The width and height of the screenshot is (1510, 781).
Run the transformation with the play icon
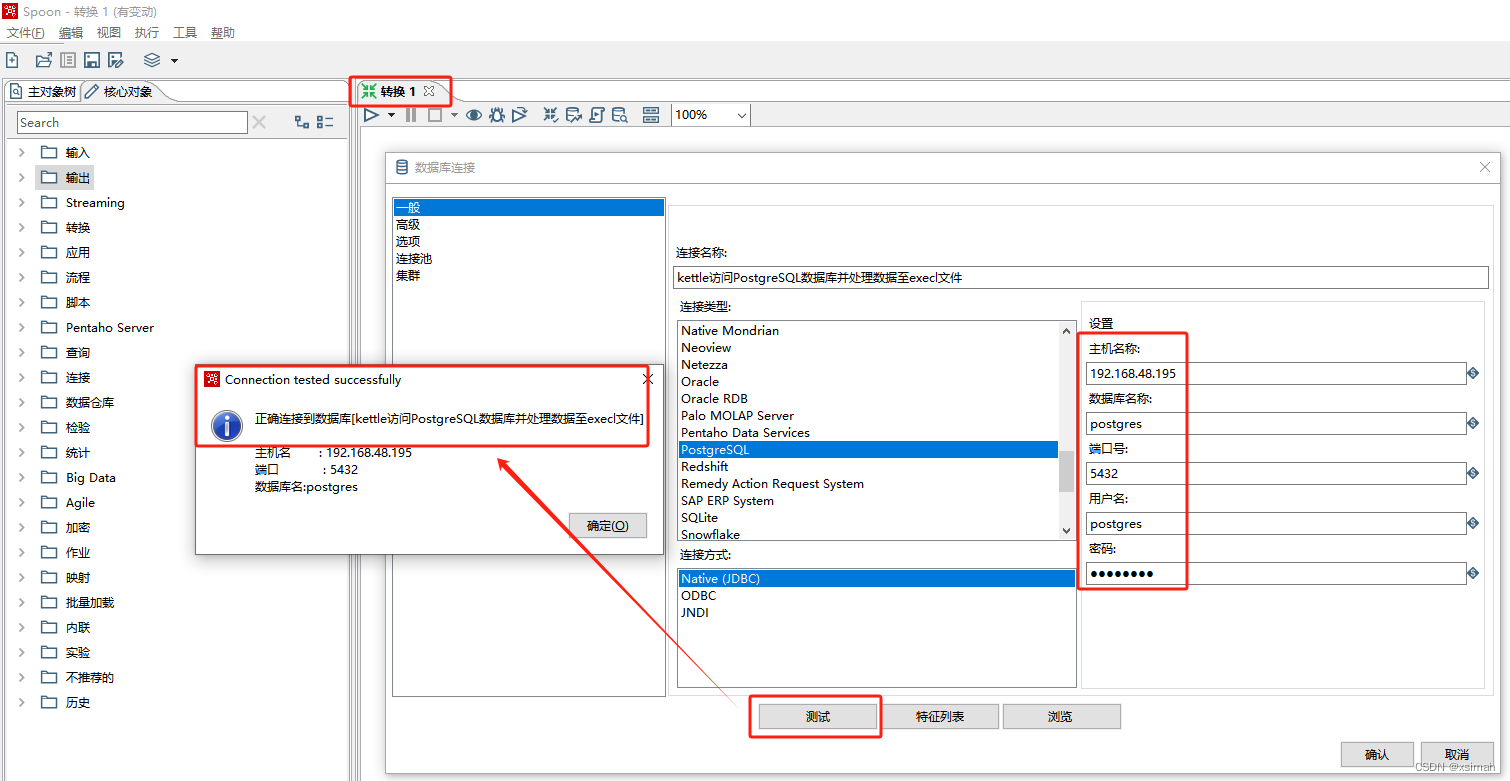coord(371,114)
